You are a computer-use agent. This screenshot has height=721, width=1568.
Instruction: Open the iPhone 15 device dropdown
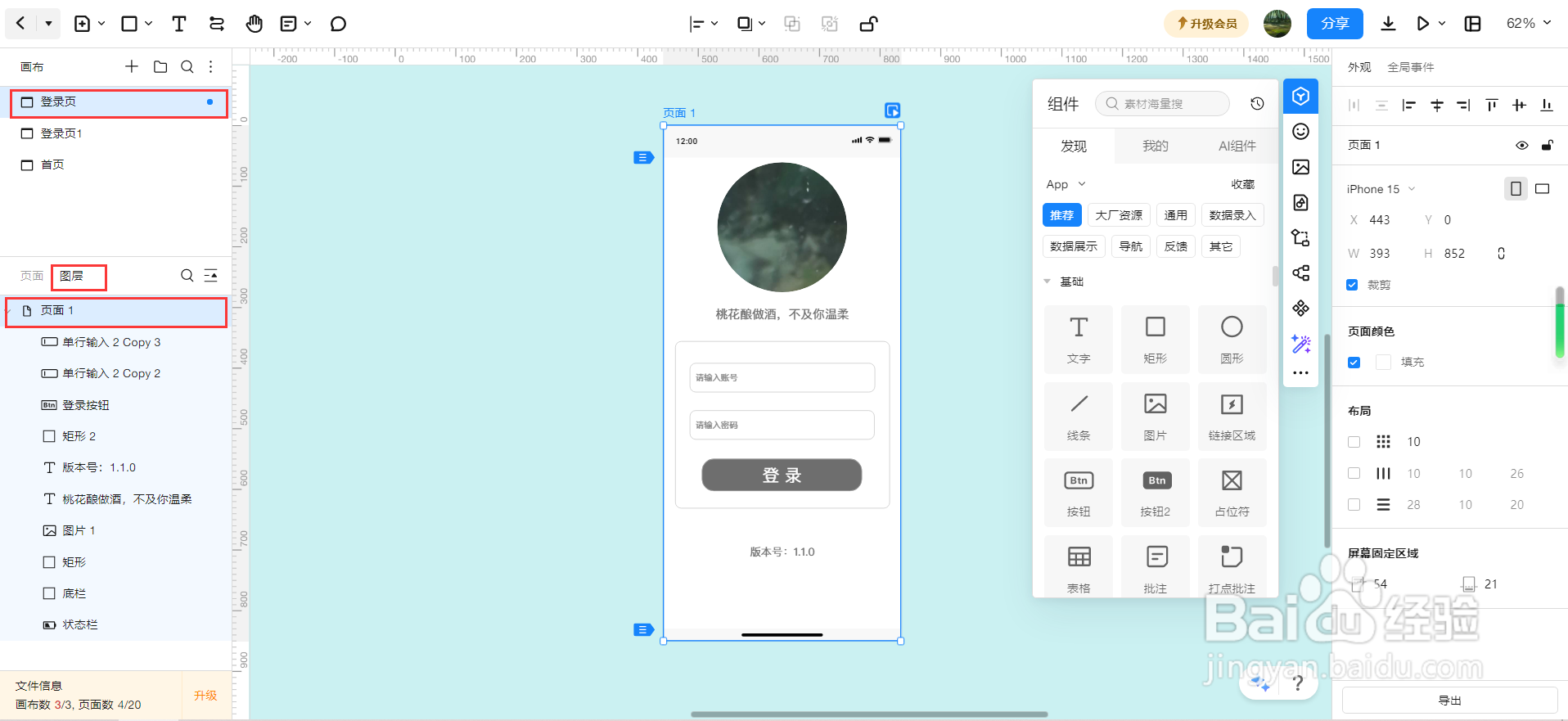pyautogui.click(x=1381, y=189)
